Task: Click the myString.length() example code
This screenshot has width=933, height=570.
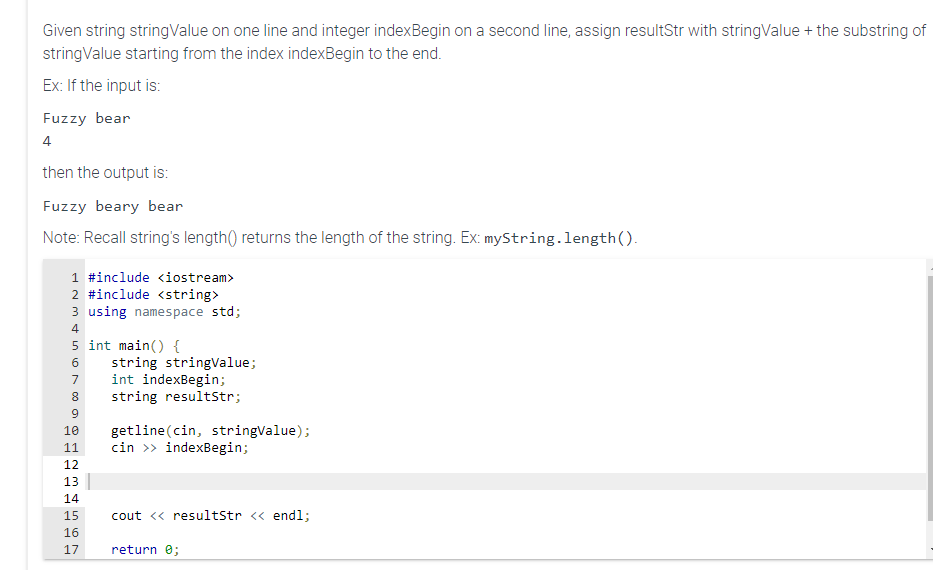Action: point(559,239)
